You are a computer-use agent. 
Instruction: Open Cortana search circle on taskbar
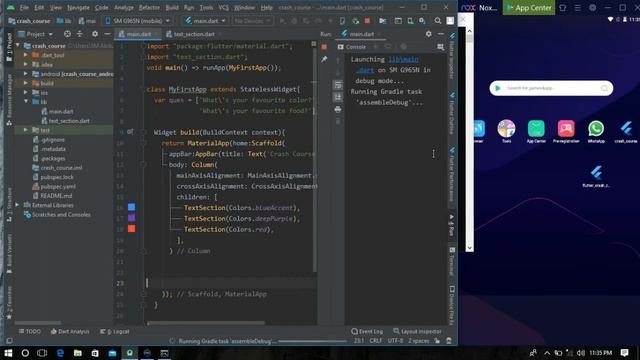[25, 353]
